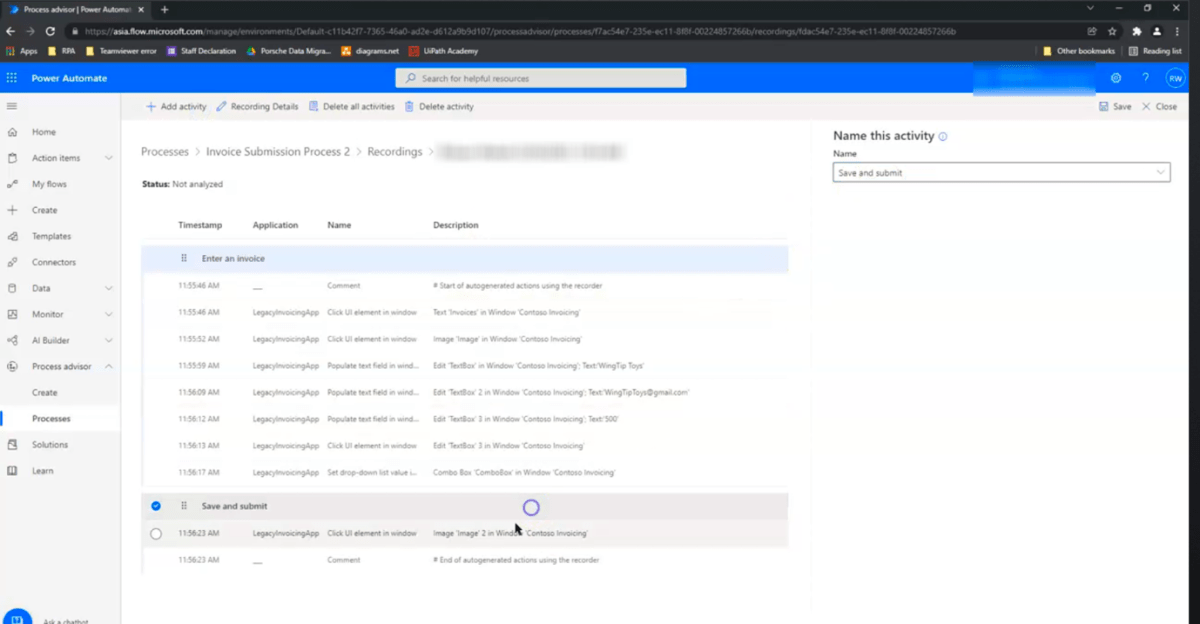
Task: Select the End of autogenerated actions comment
Action: tap(465, 560)
